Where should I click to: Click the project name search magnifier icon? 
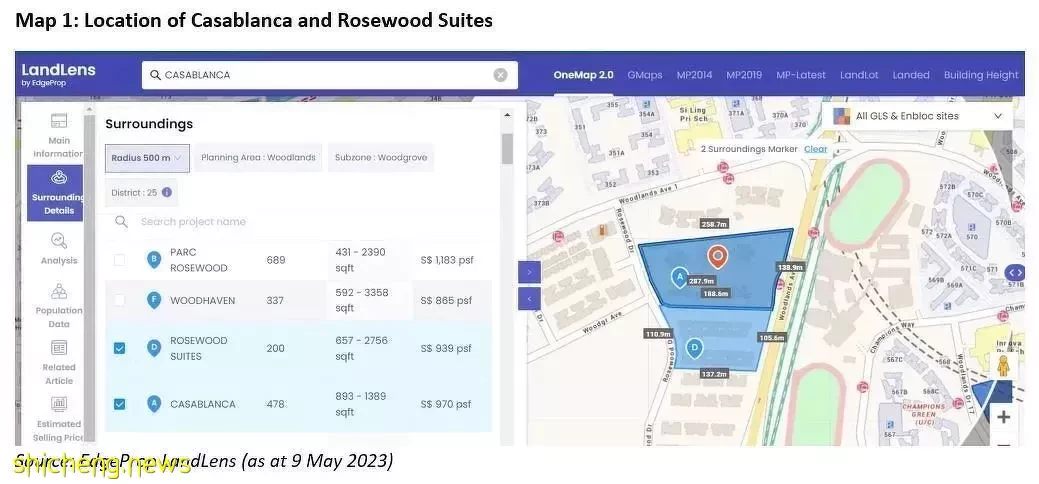pos(121,221)
